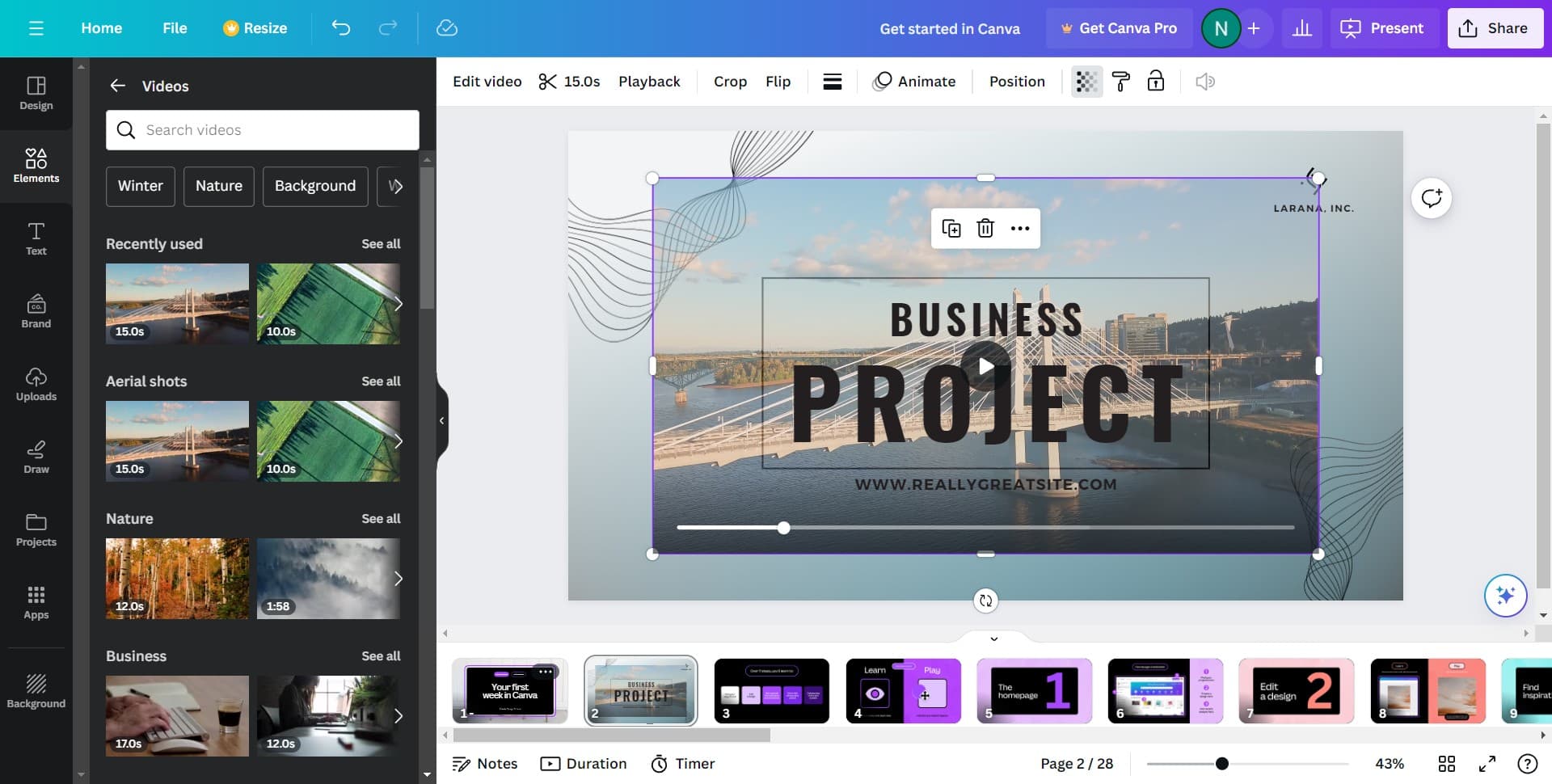Toggle the video volume speaker icon
The width and height of the screenshot is (1552, 784).
pos(1204,82)
